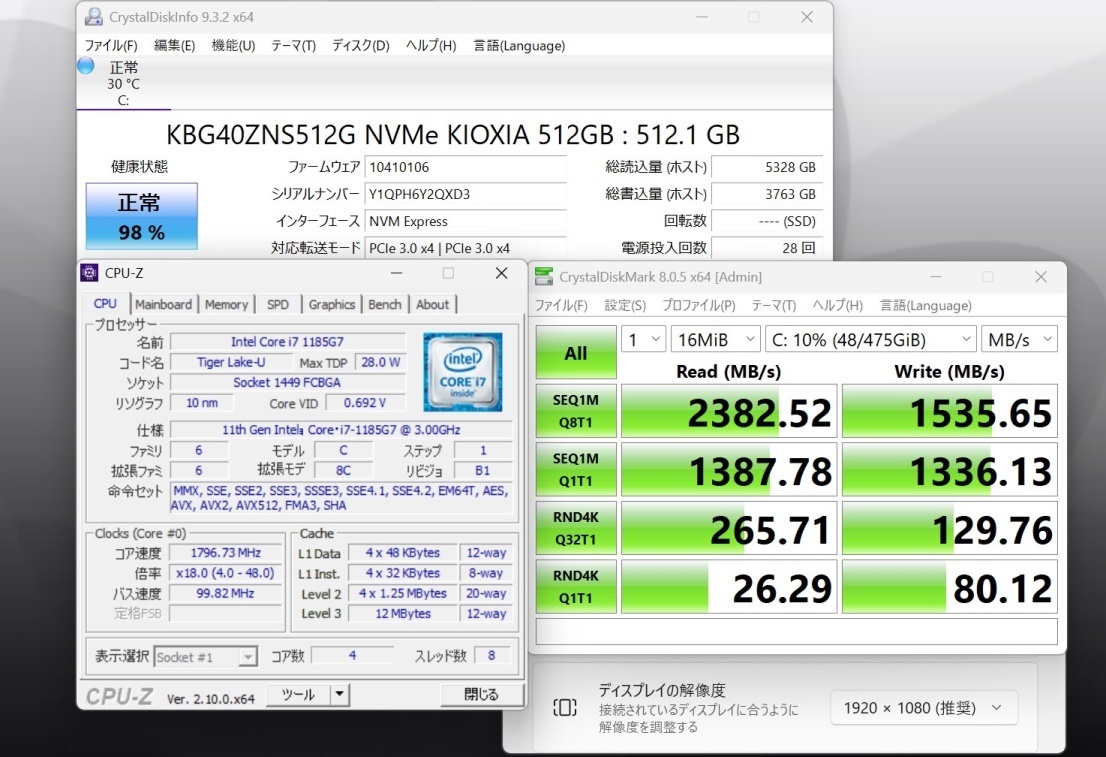Switch to the Graphics tab in CPU-Z
The width and height of the screenshot is (1106, 757).
(332, 305)
